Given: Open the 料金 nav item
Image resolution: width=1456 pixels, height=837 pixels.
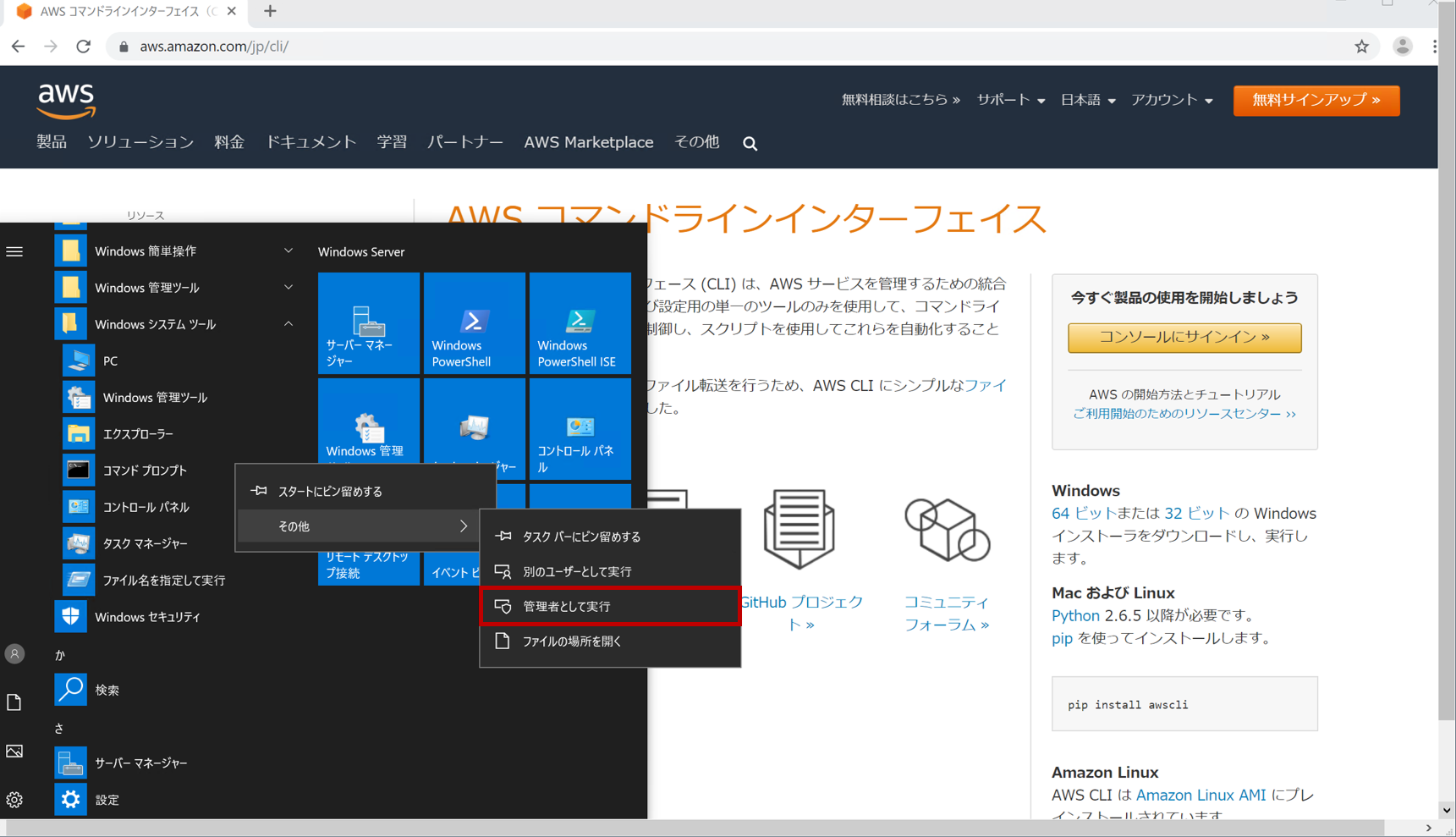Looking at the screenshot, I should [x=229, y=142].
